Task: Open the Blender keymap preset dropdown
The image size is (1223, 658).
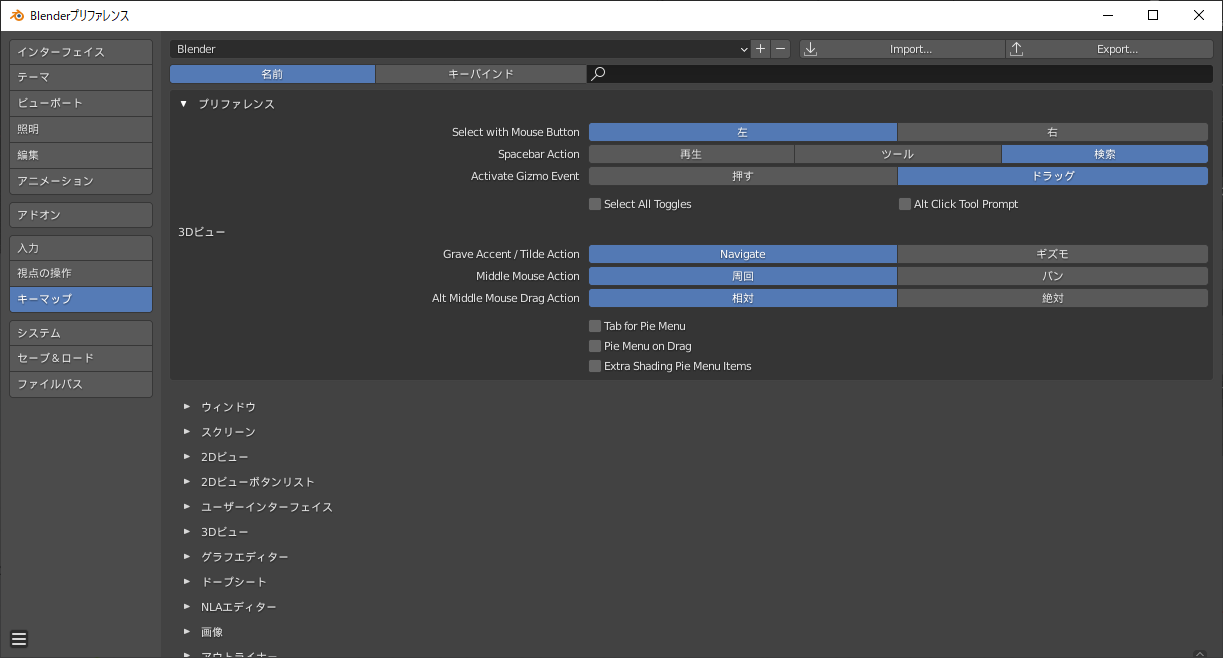Action: pos(460,49)
